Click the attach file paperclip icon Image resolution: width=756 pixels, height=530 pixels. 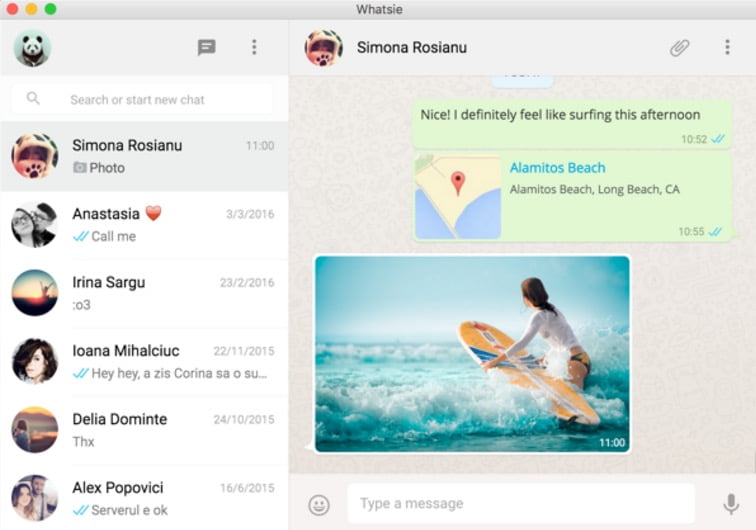(680, 47)
